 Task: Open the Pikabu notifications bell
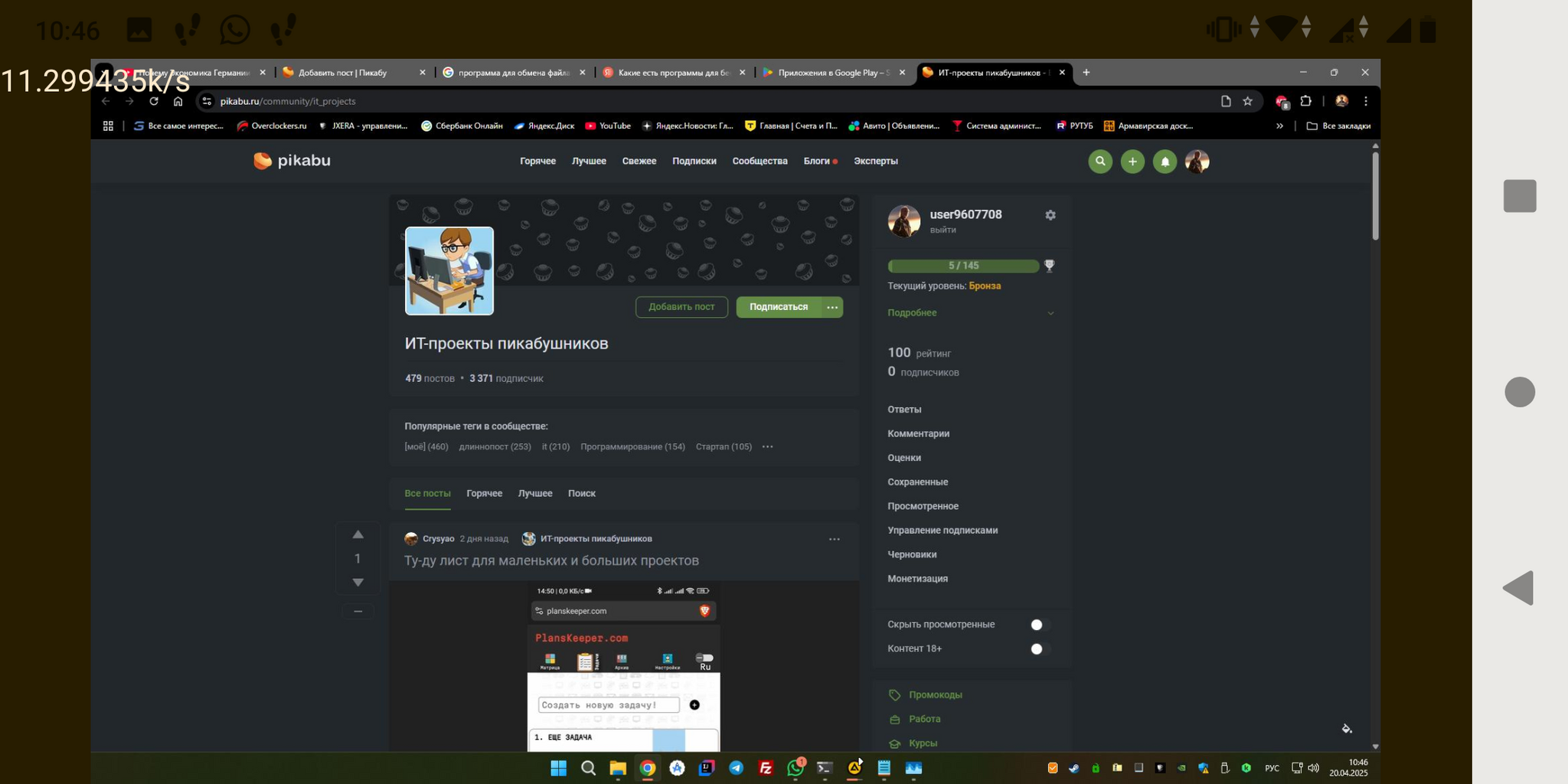click(1165, 162)
